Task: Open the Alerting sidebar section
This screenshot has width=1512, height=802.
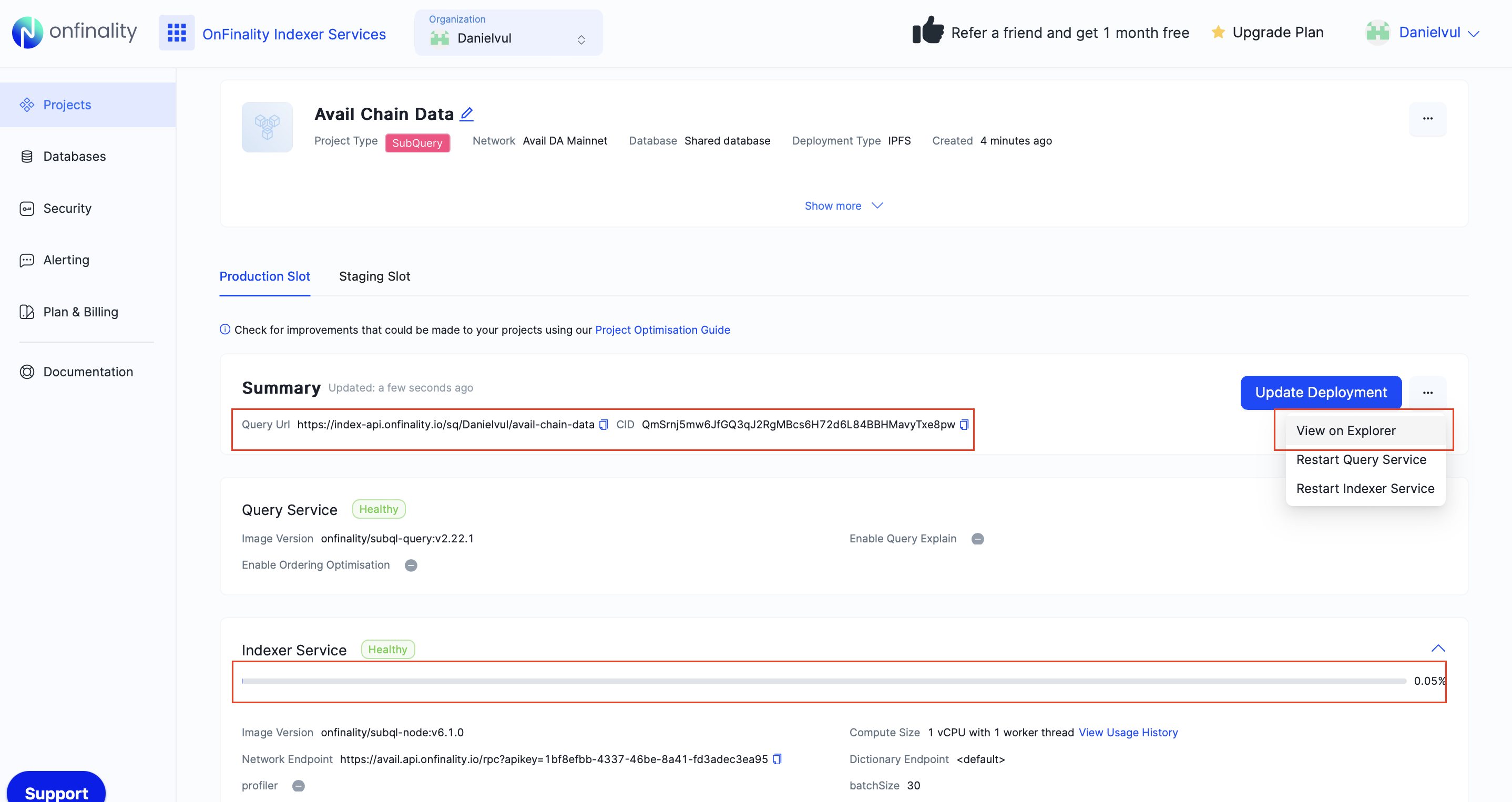Action: tap(66, 260)
